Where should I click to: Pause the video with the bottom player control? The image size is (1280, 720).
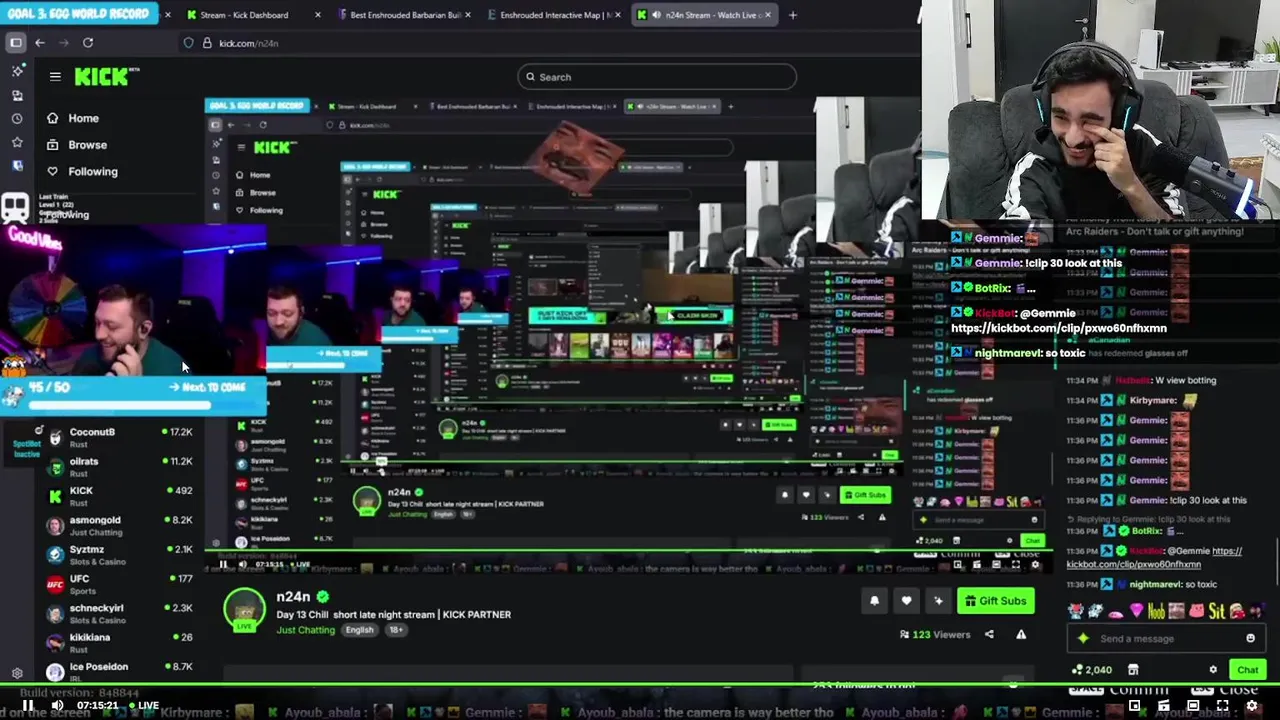click(x=28, y=705)
